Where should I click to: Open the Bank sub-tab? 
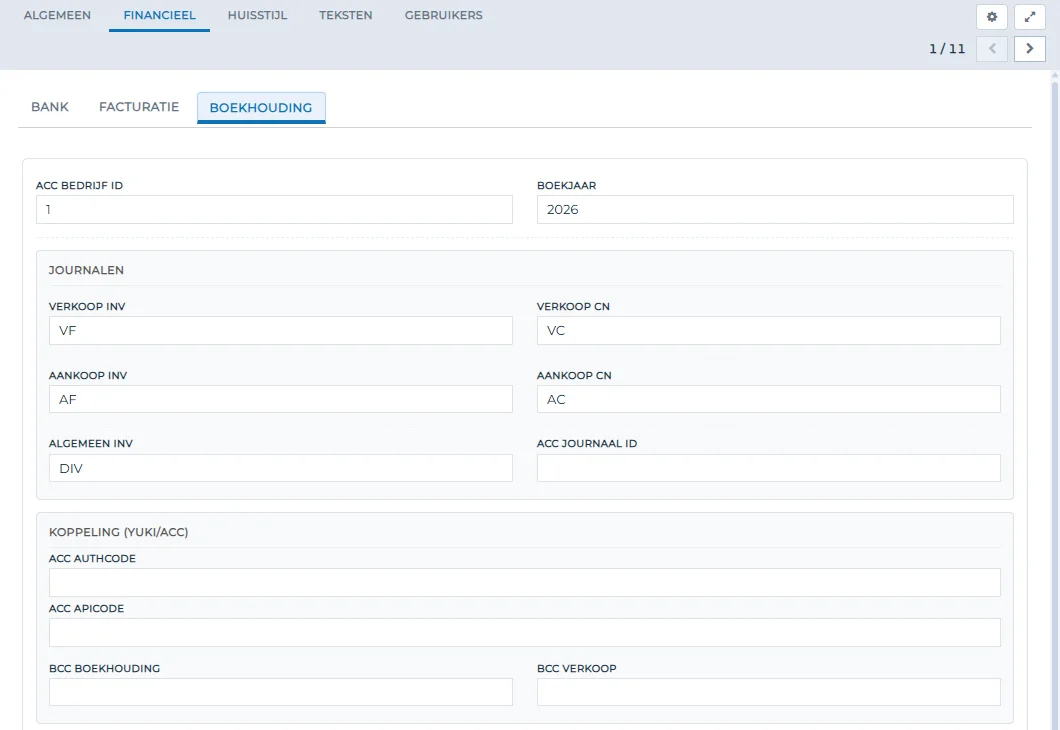50,107
